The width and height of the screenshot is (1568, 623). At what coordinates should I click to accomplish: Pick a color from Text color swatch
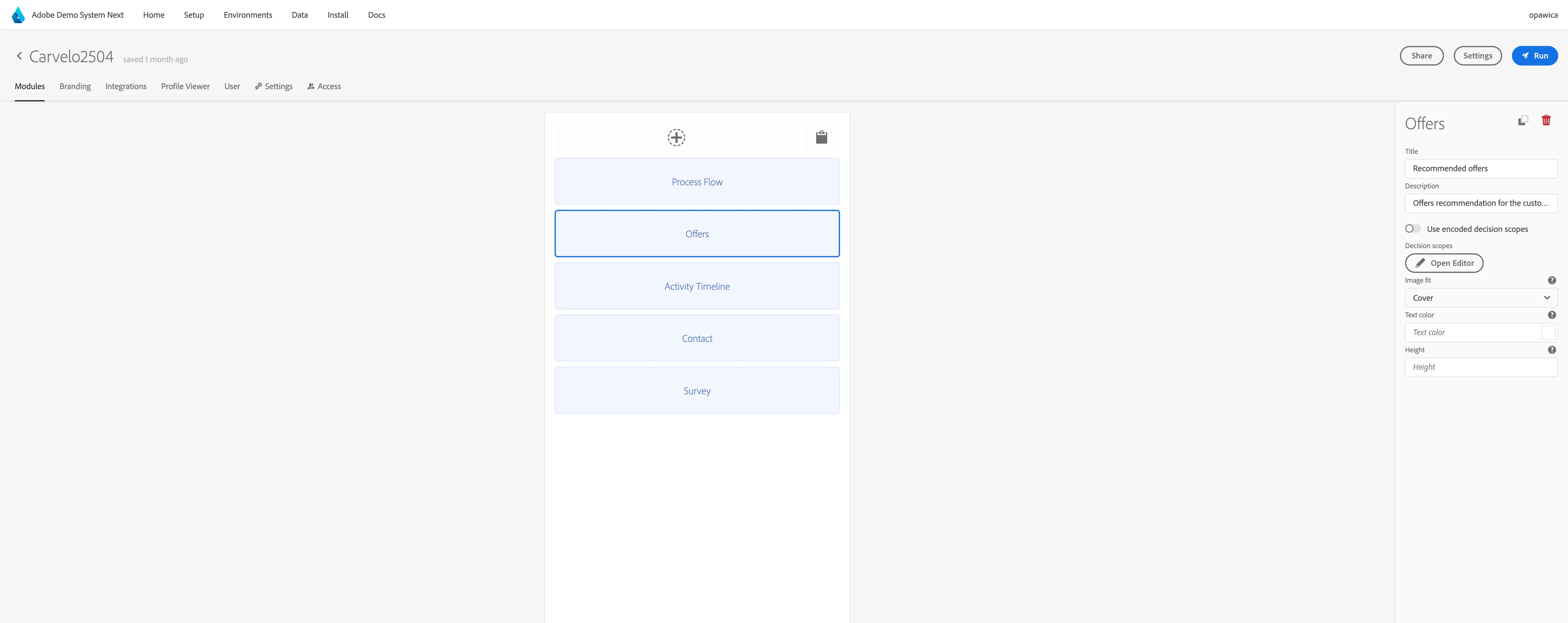[x=1548, y=333]
